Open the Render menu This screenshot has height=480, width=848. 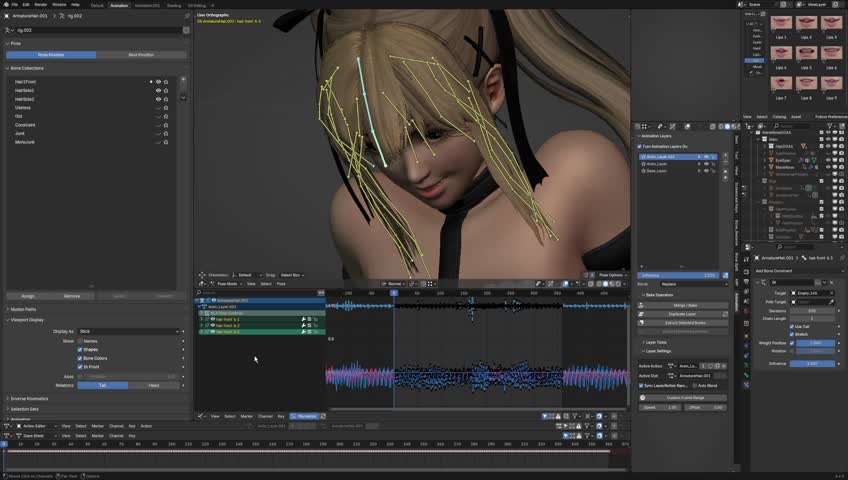tap(41, 4)
